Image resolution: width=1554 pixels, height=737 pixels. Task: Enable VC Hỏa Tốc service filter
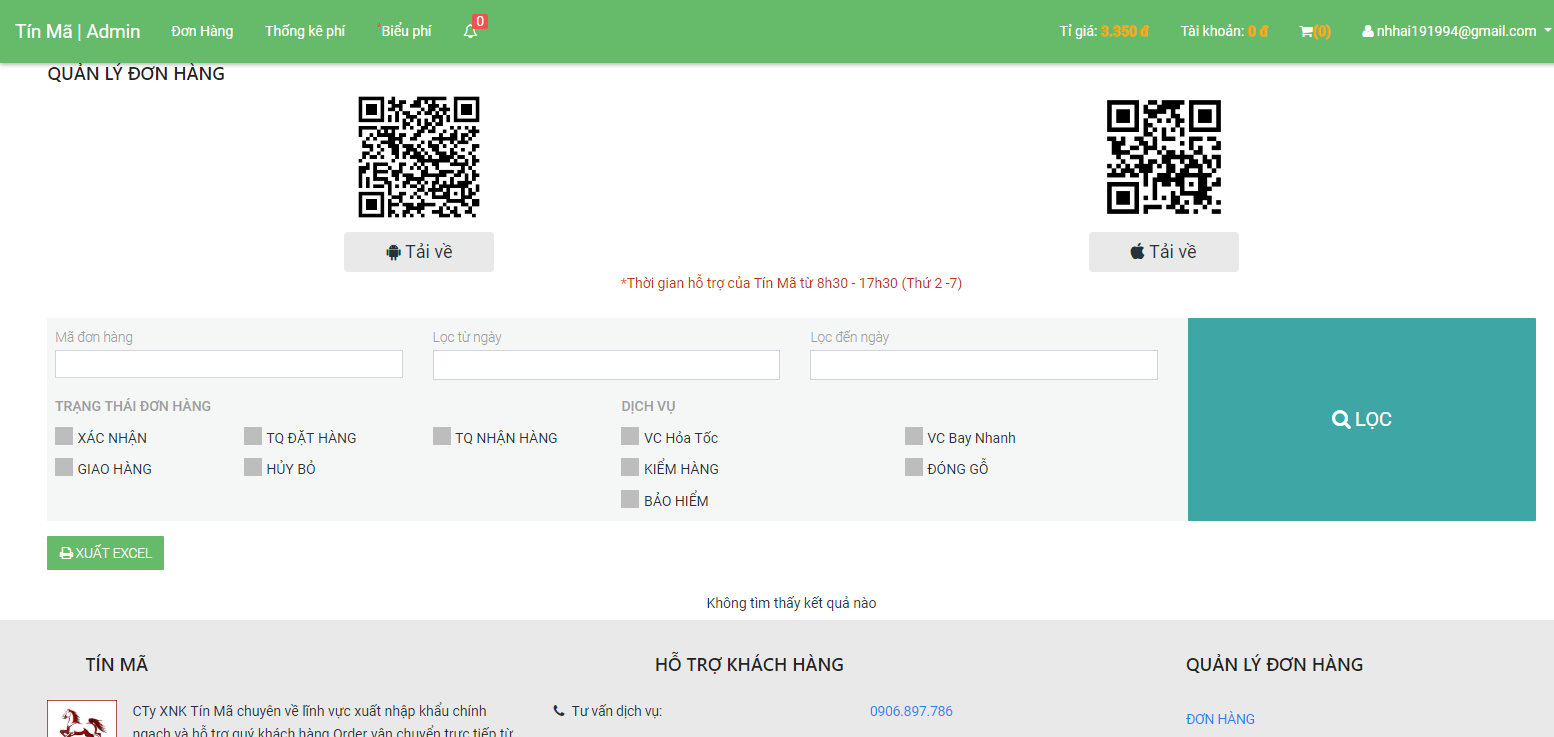tap(630, 436)
